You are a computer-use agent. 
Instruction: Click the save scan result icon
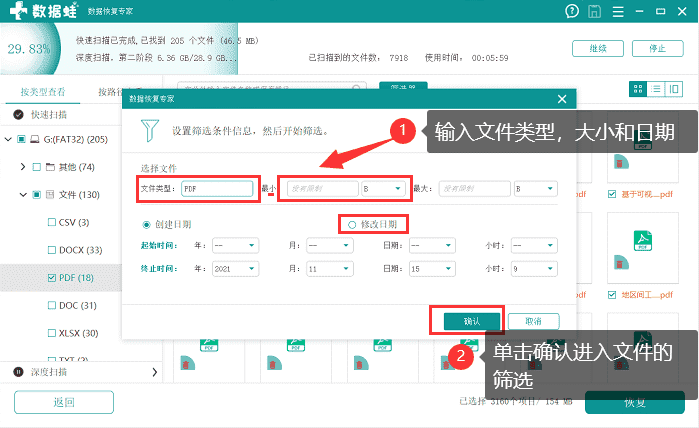click(x=594, y=11)
